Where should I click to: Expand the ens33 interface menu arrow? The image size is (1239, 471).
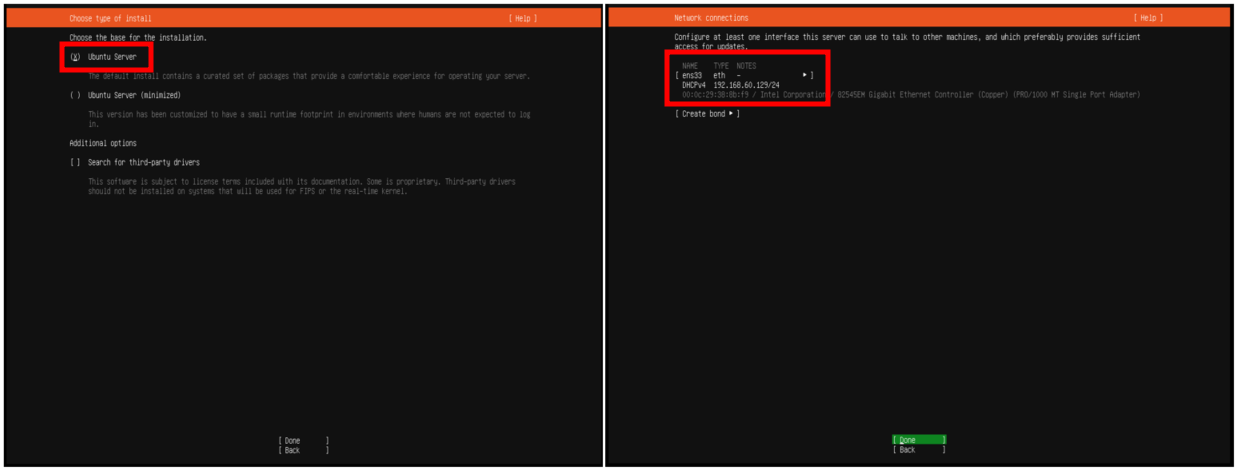tap(806, 75)
